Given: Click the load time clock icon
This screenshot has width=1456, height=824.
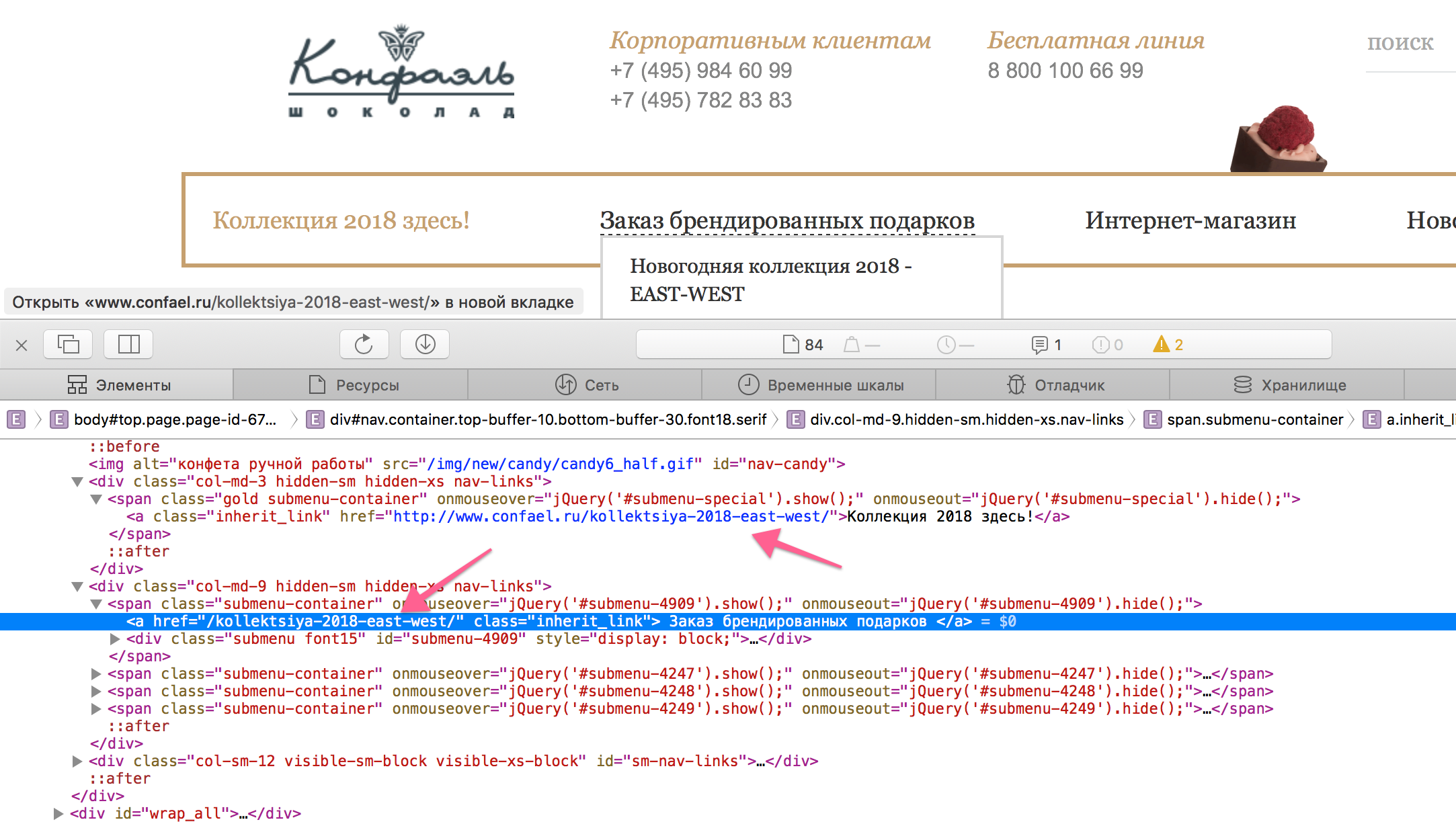Looking at the screenshot, I should pos(946,345).
